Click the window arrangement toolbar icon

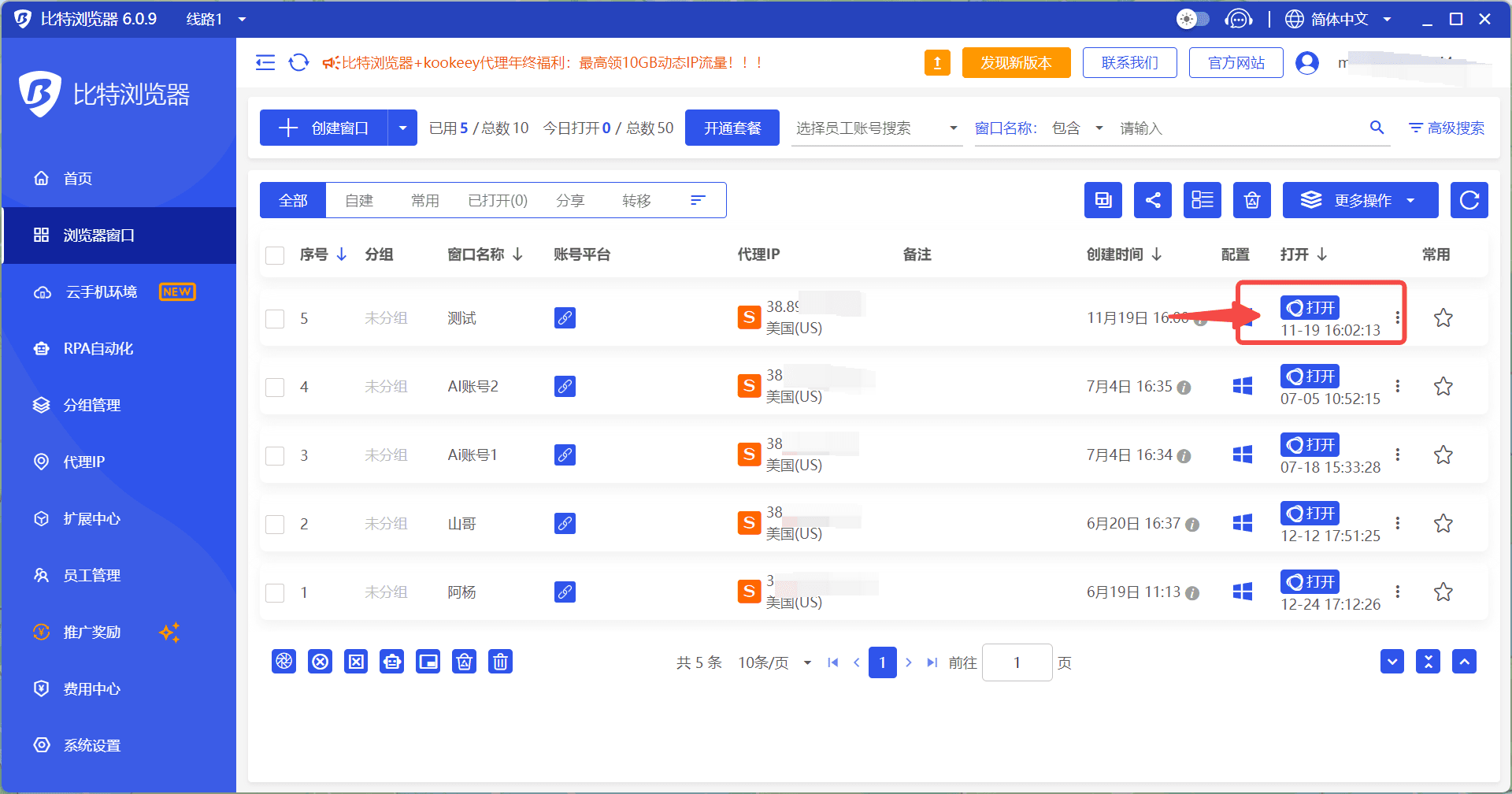pyautogui.click(x=1103, y=200)
